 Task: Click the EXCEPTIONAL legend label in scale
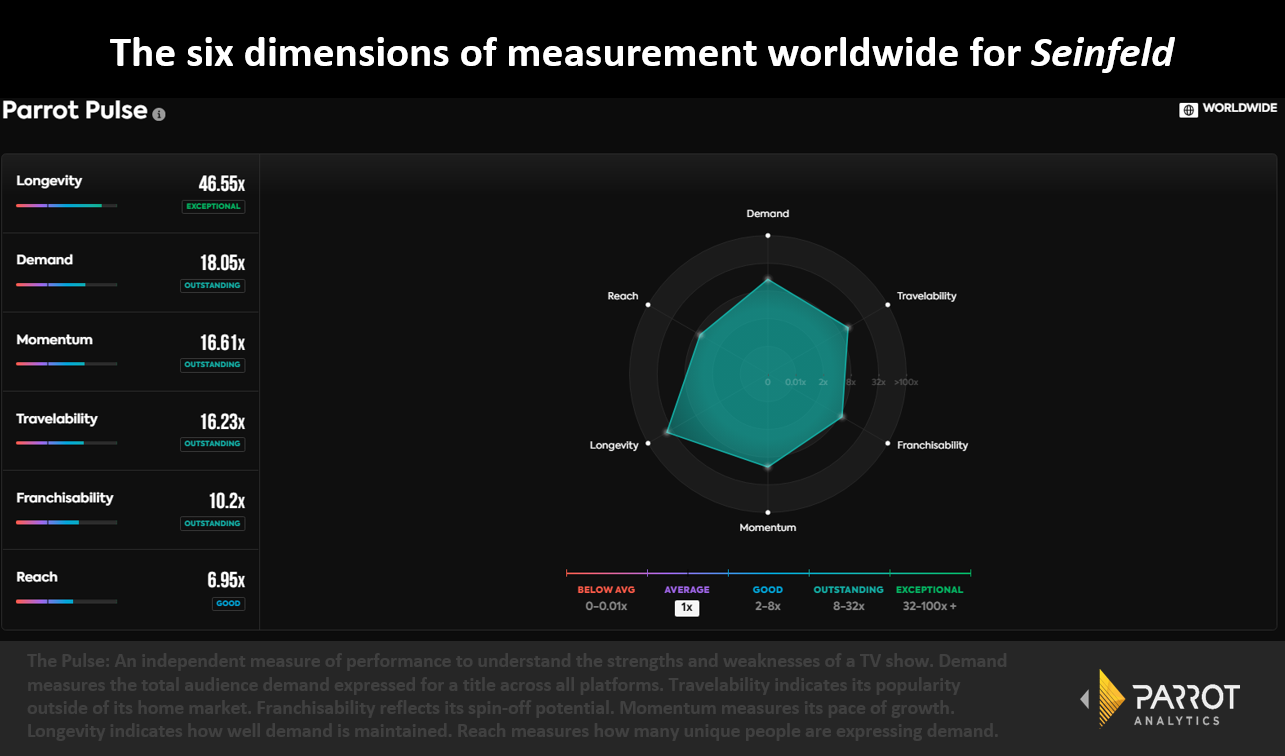pyautogui.click(x=930, y=590)
